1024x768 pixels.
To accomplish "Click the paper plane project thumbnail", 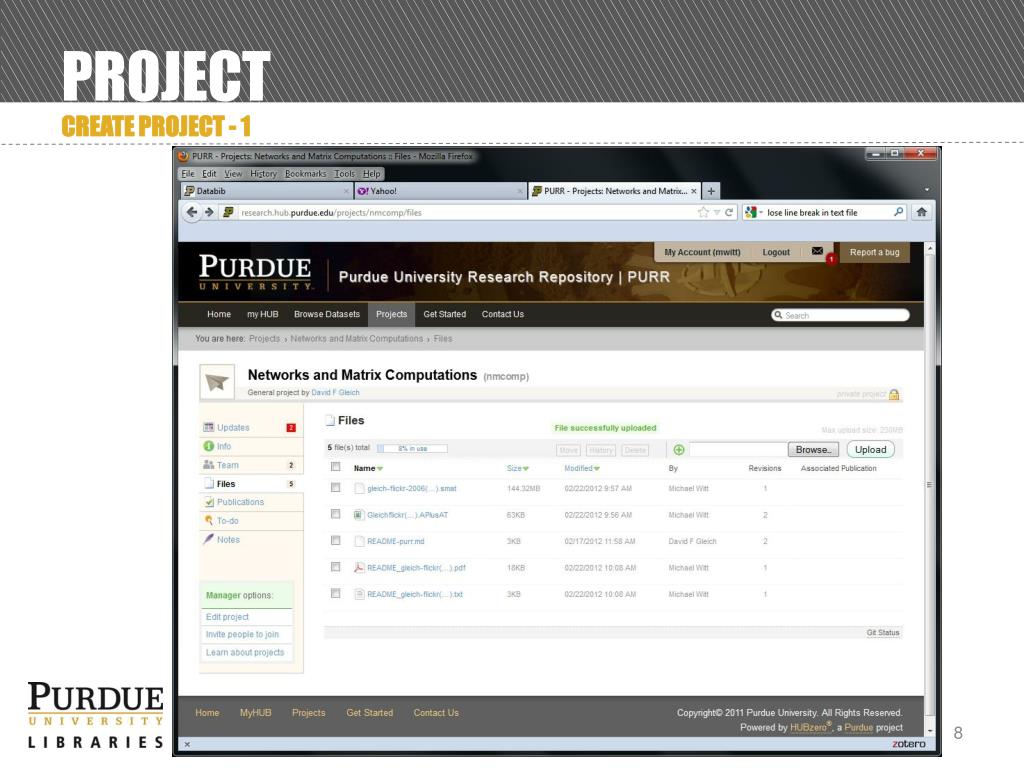I will [x=217, y=382].
